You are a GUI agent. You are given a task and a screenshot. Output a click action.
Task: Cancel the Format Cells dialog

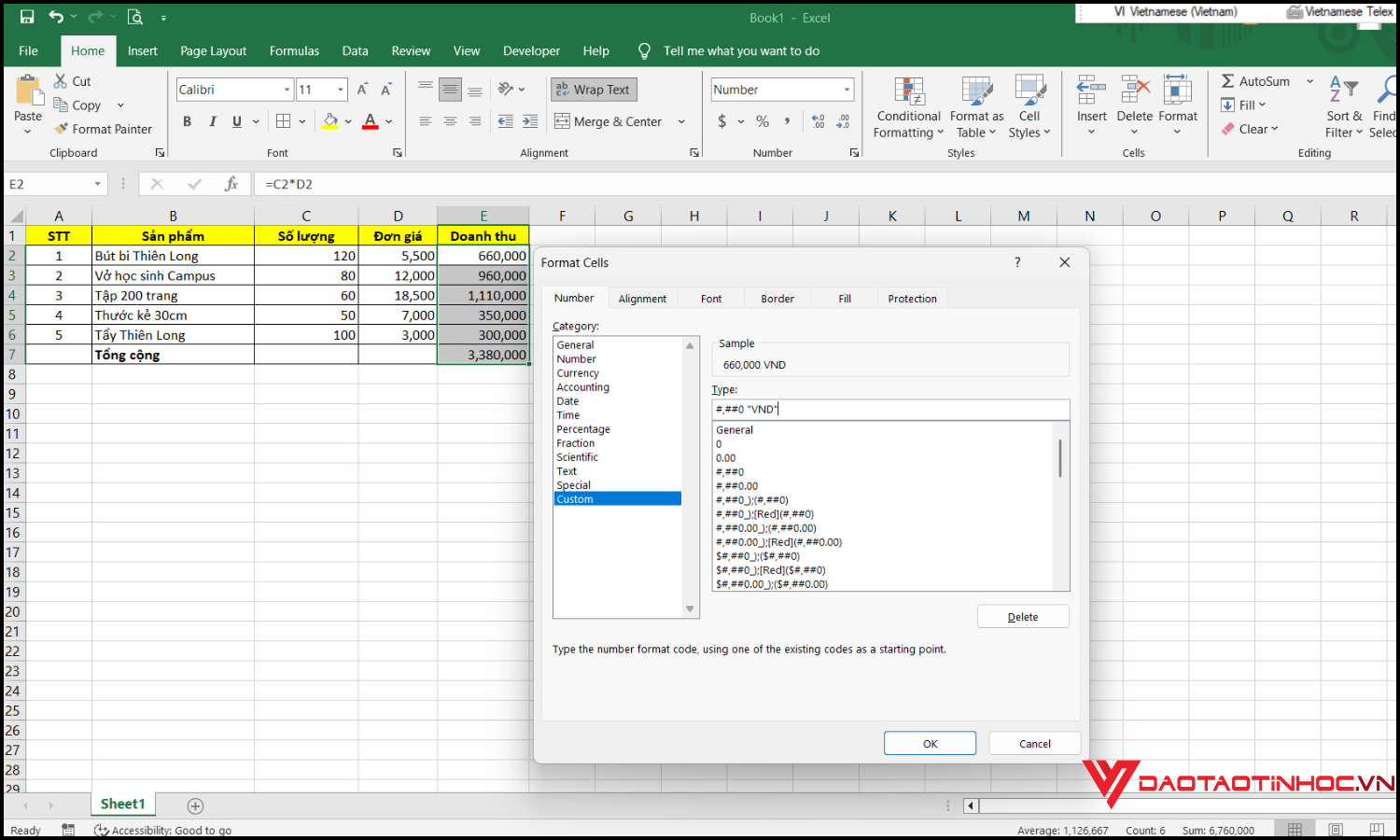coord(1034,743)
